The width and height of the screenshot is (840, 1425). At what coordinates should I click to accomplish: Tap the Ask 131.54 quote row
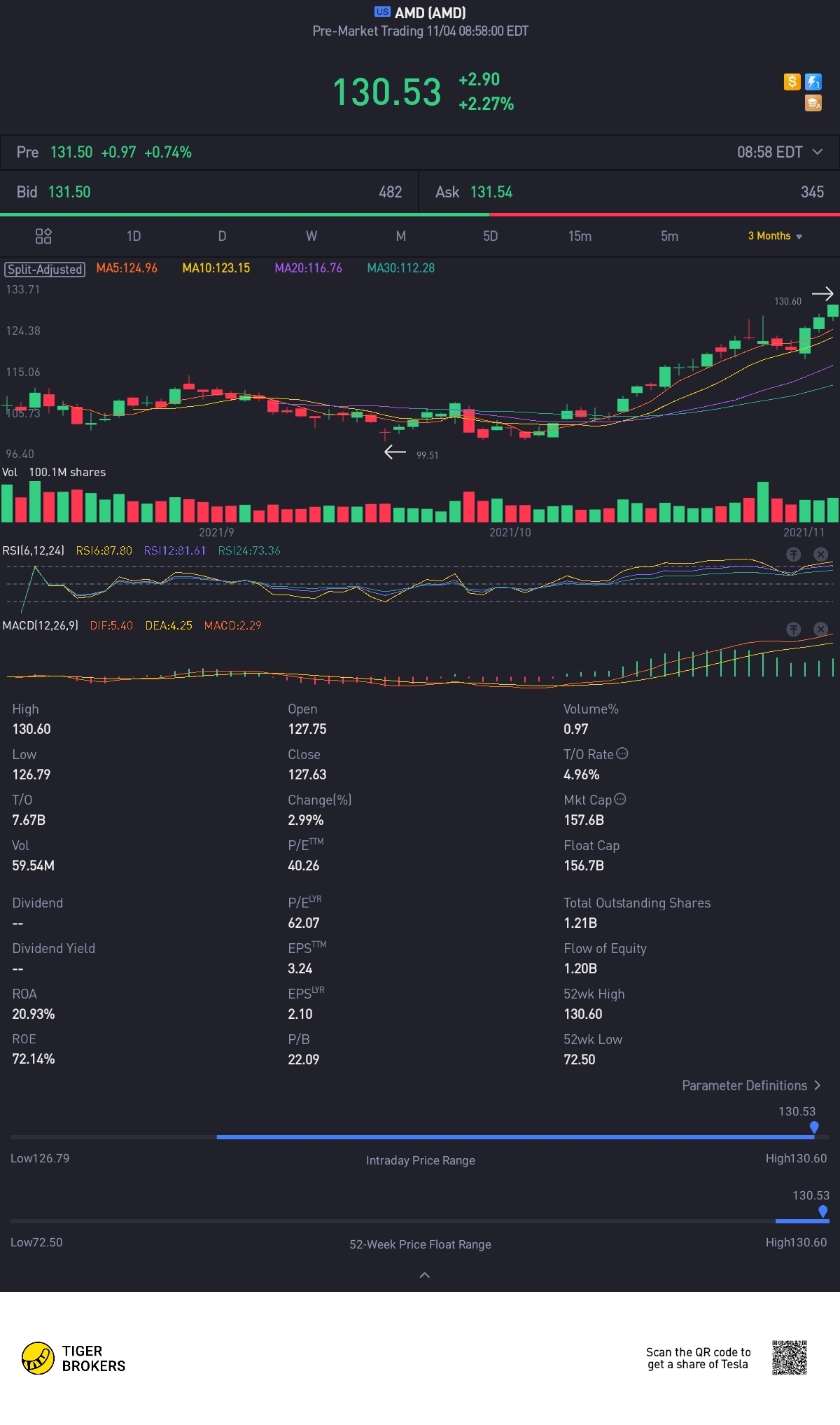[x=629, y=192]
